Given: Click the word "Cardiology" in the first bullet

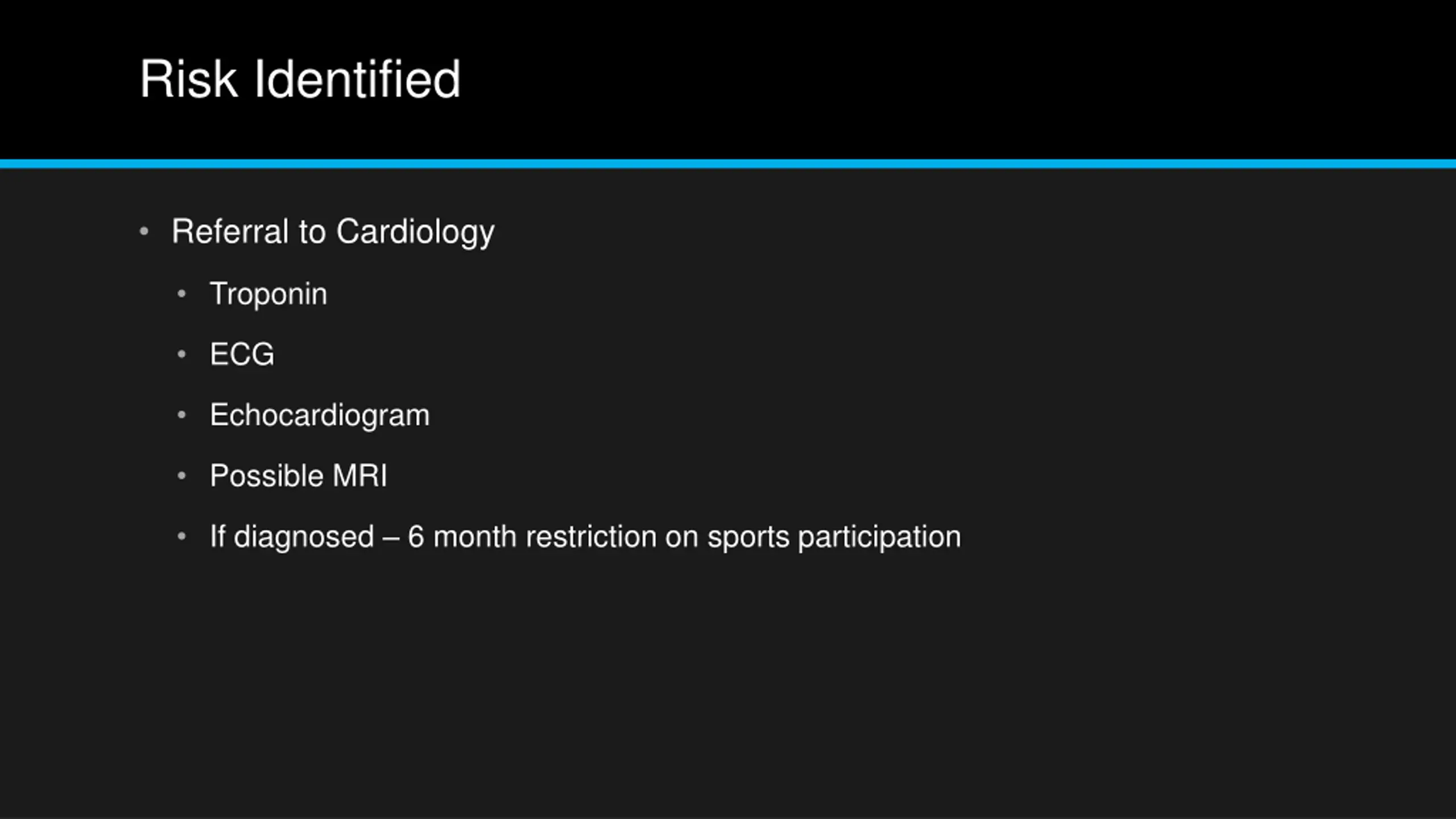Looking at the screenshot, I should click(x=415, y=233).
